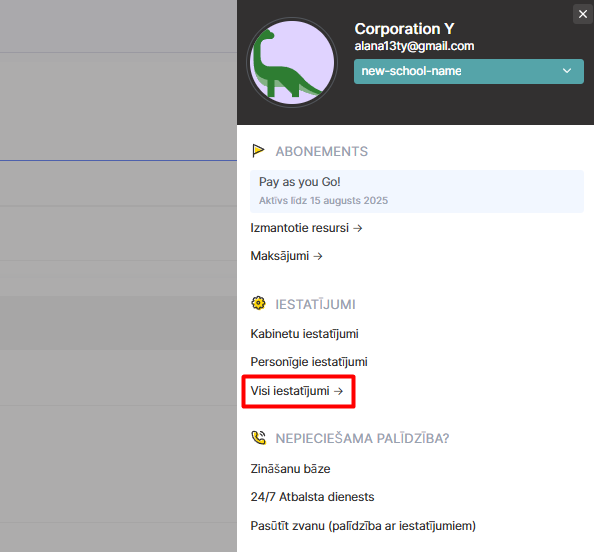The width and height of the screenshot is (594, 552).
Task: Click the Iestatījumi gear icon
Action: coord(258,303)
